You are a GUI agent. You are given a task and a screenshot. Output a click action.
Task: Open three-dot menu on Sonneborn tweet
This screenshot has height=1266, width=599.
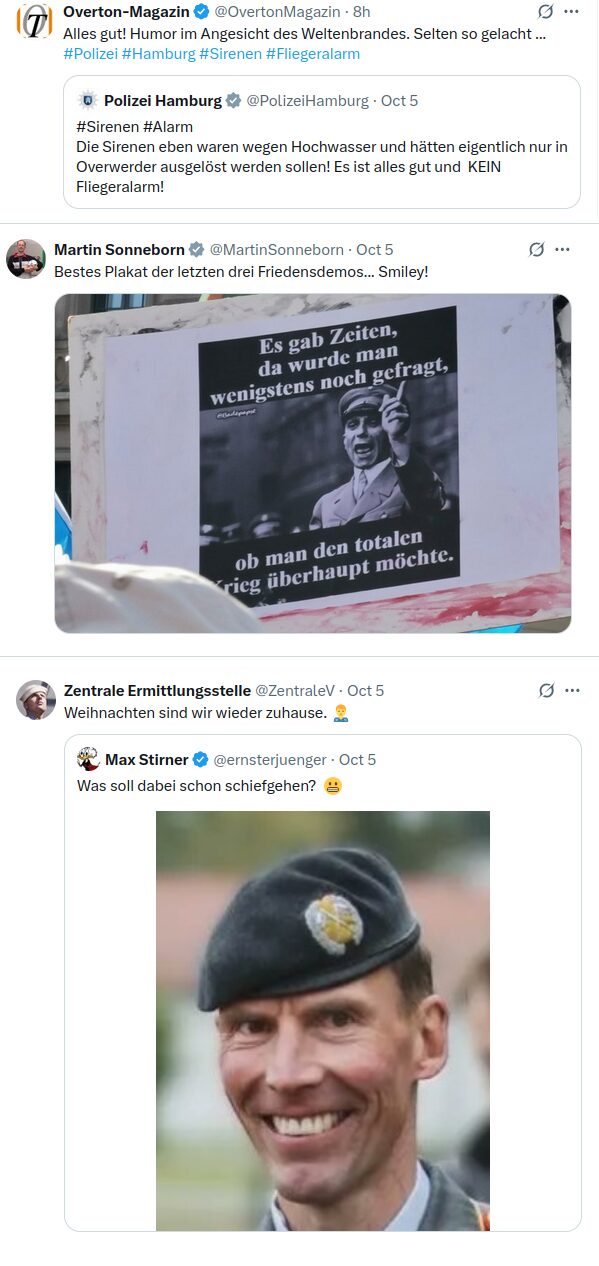pos(562,249)
